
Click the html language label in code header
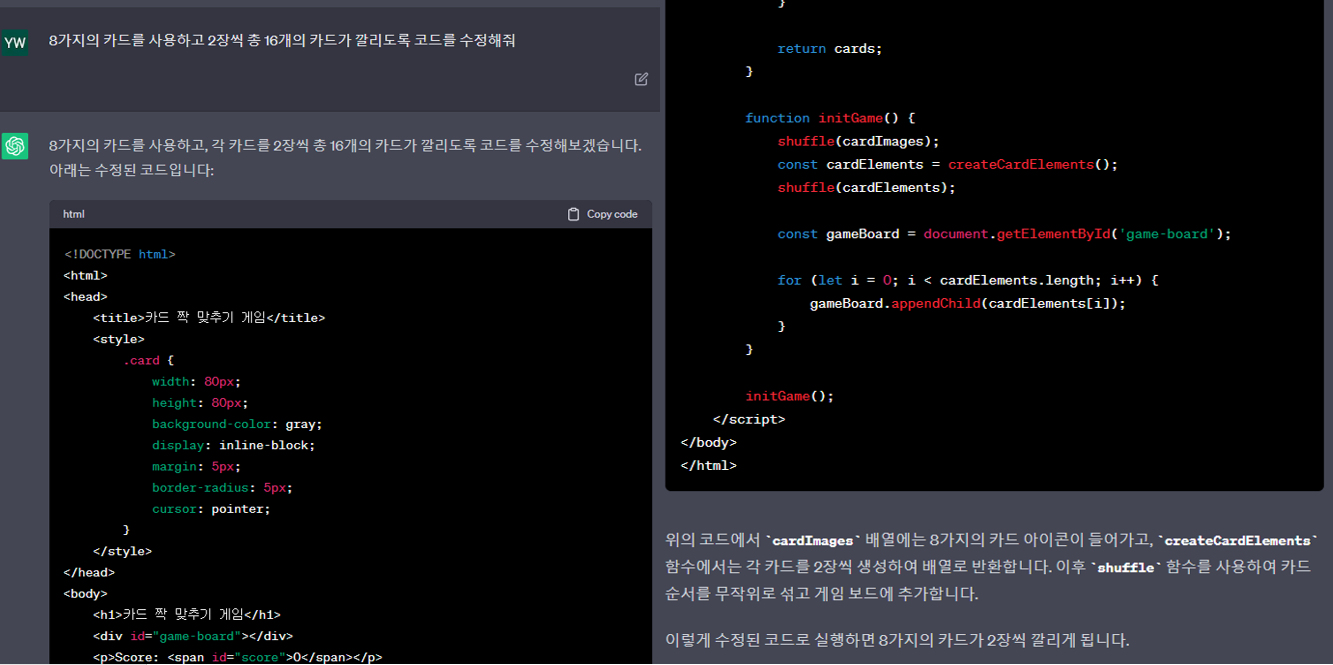tap(74, 214)
